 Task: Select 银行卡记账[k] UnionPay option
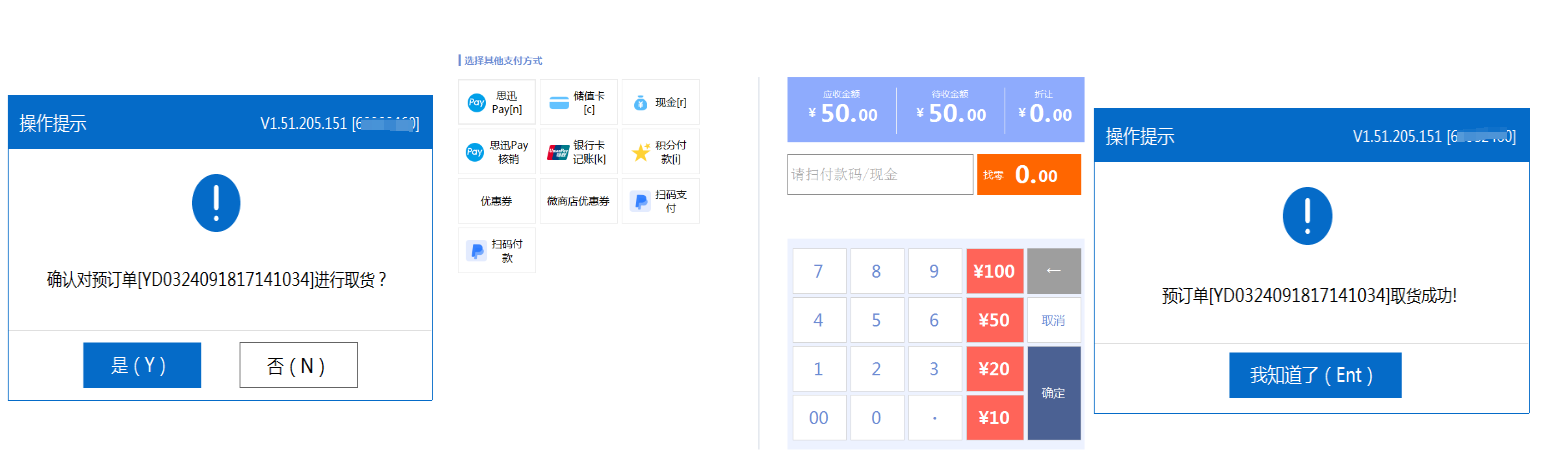579,152
